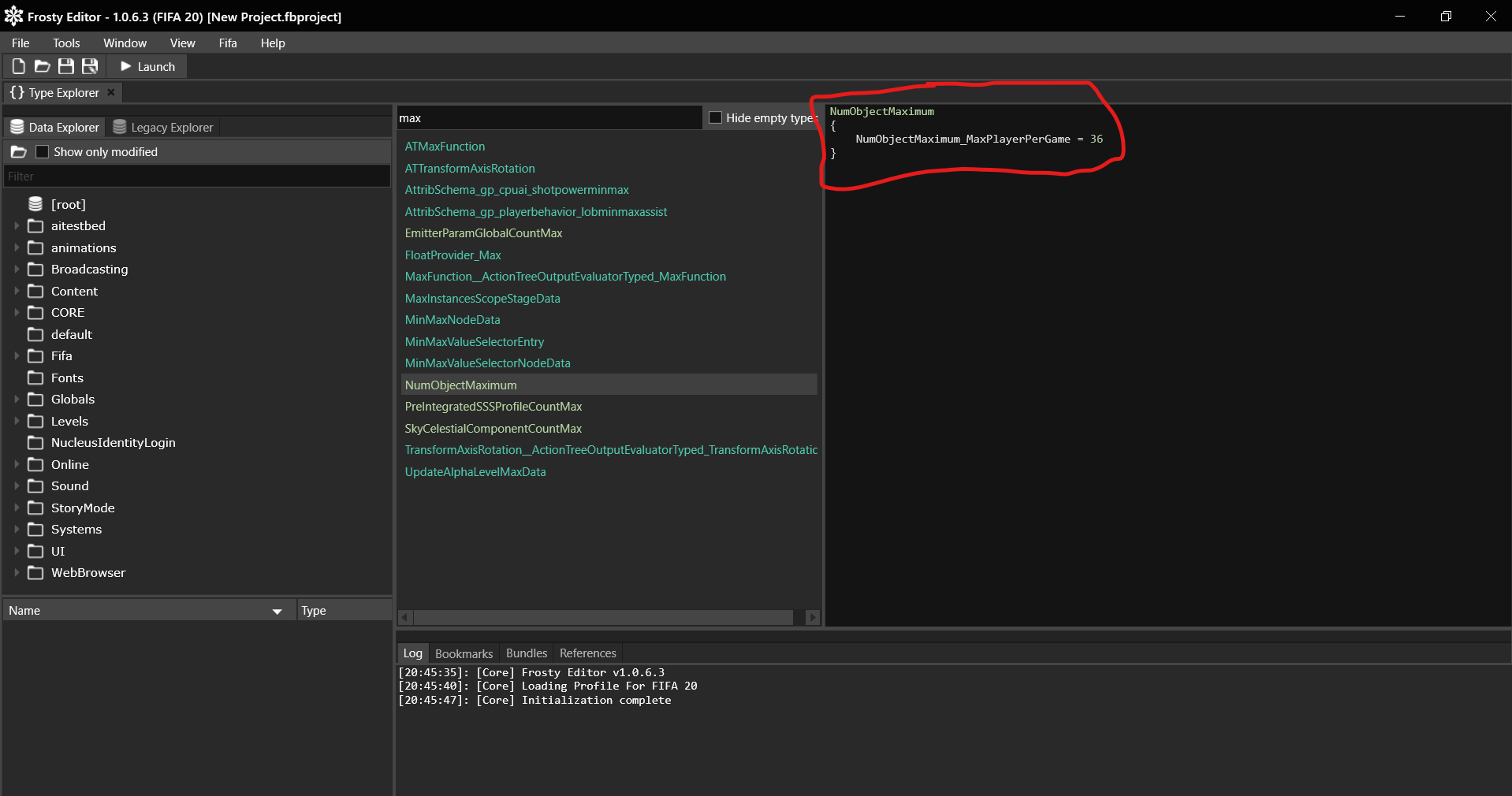Click the [root] database icon
This screenshot has width=1512, height=796.
[35, 204]
